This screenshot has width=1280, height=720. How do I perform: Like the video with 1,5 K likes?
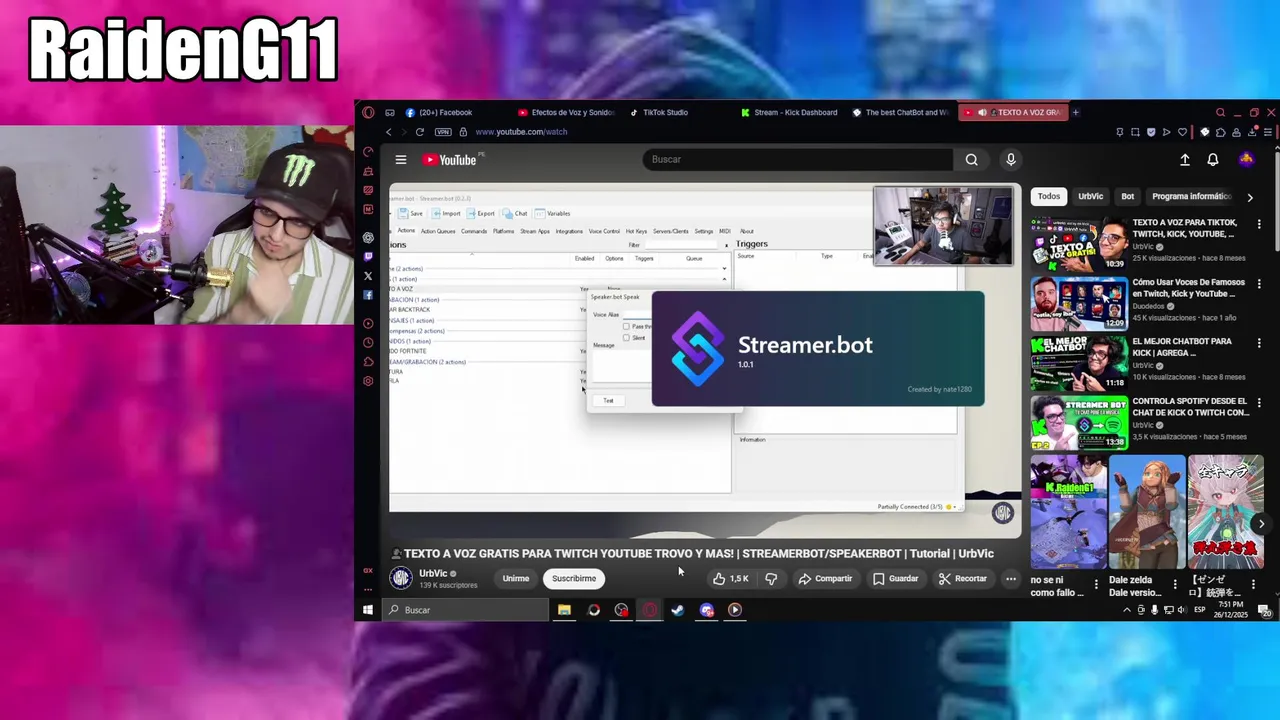pyautogui.click(x=730, y=578)
